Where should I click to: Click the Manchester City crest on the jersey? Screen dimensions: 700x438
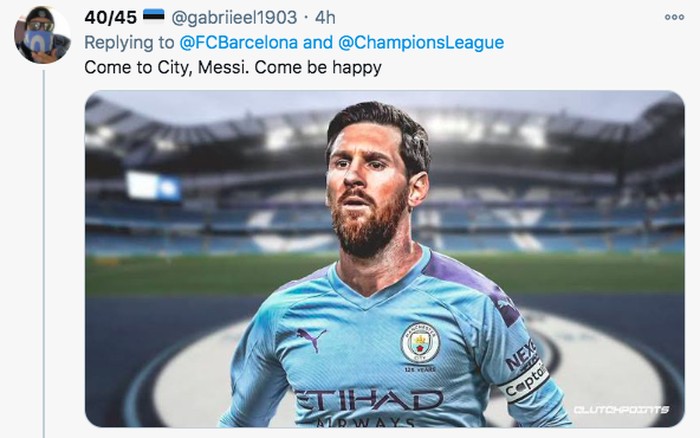[420, 342]
